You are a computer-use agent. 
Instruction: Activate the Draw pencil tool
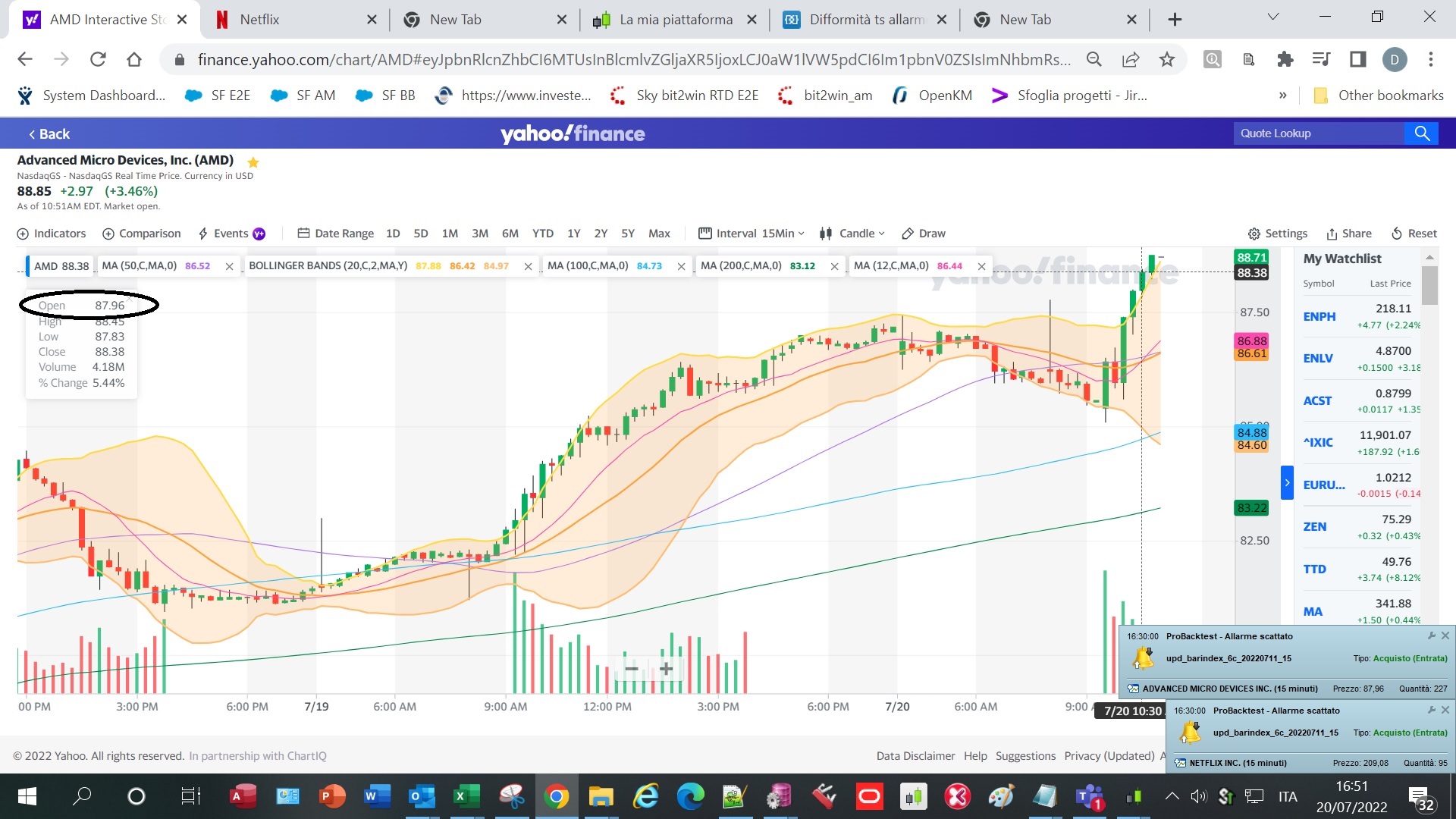point(923,234)
